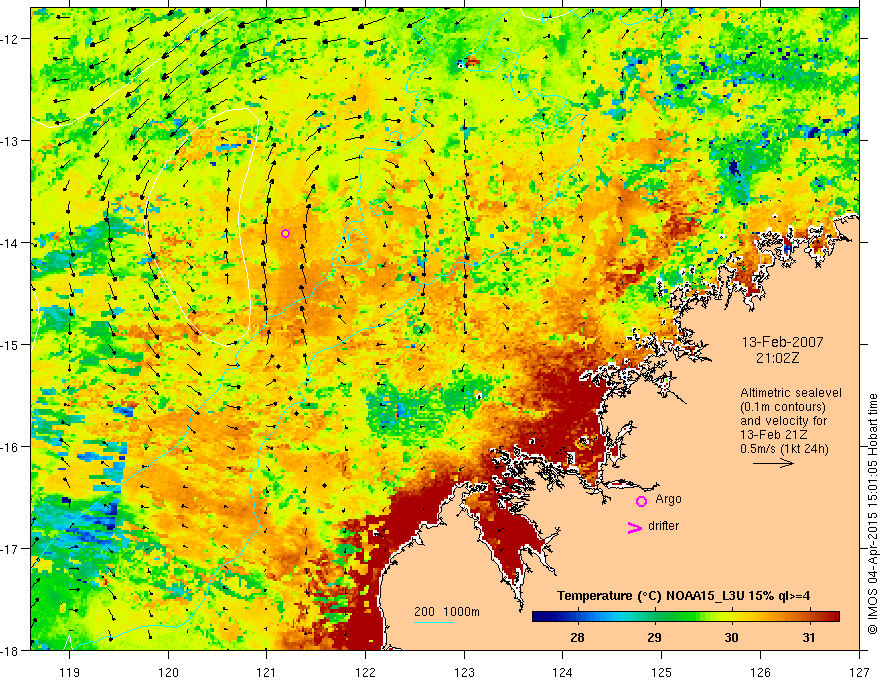Click the 'Argo' legend label
The width and height of the screenshot is (880, 680).
pos(668,499)
